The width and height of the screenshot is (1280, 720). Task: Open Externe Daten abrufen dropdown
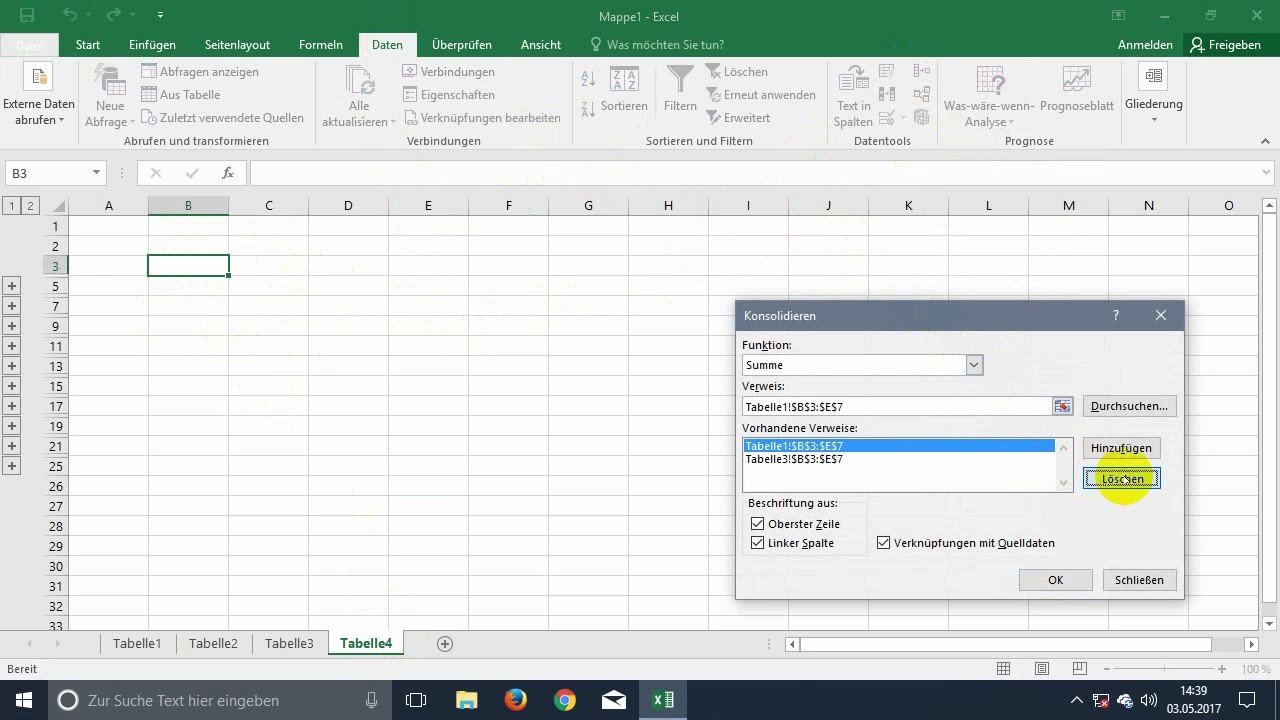click(x=61, y=120)
